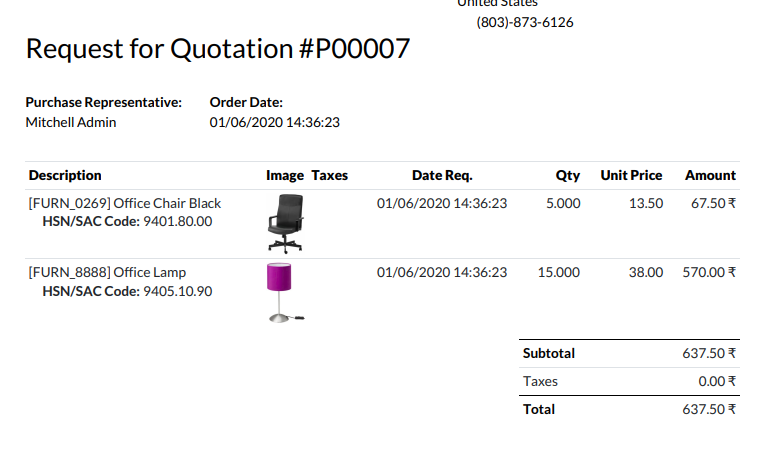Click the Mitchell Admin representative name
Image resolution: width=770 pixels, height=471 pixels.
pos(71,122)
